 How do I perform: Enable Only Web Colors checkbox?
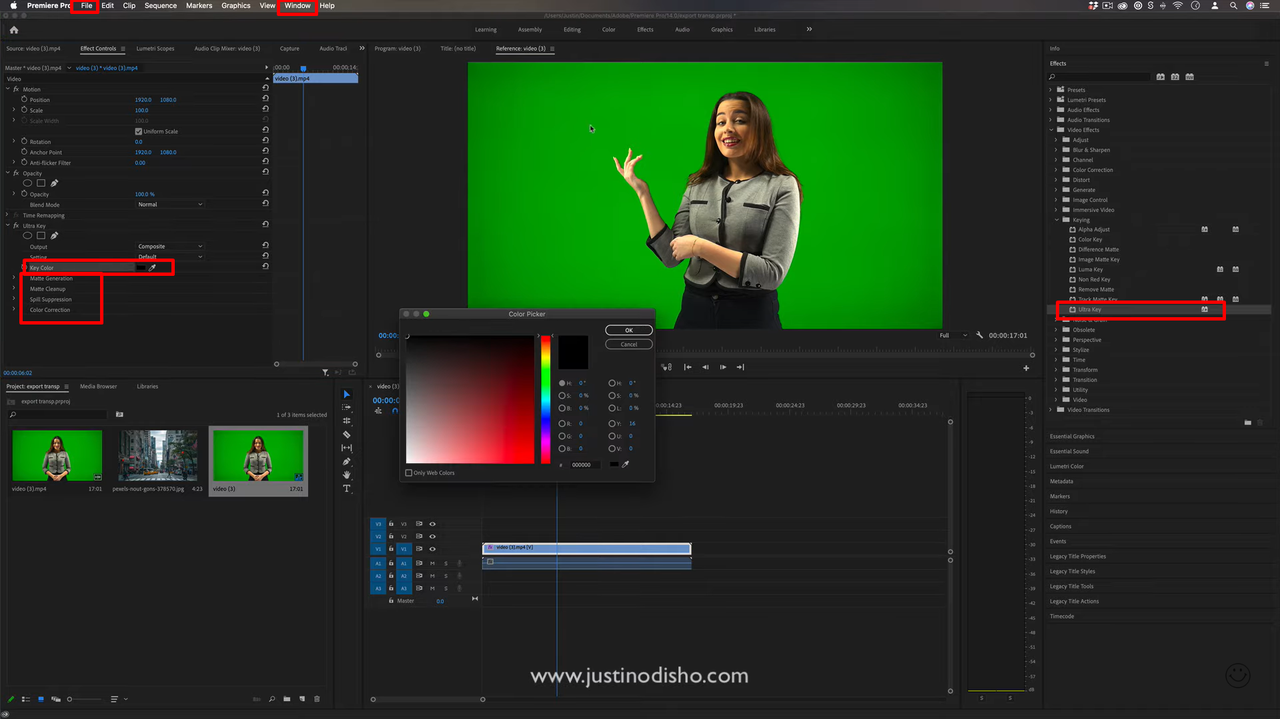408,473
